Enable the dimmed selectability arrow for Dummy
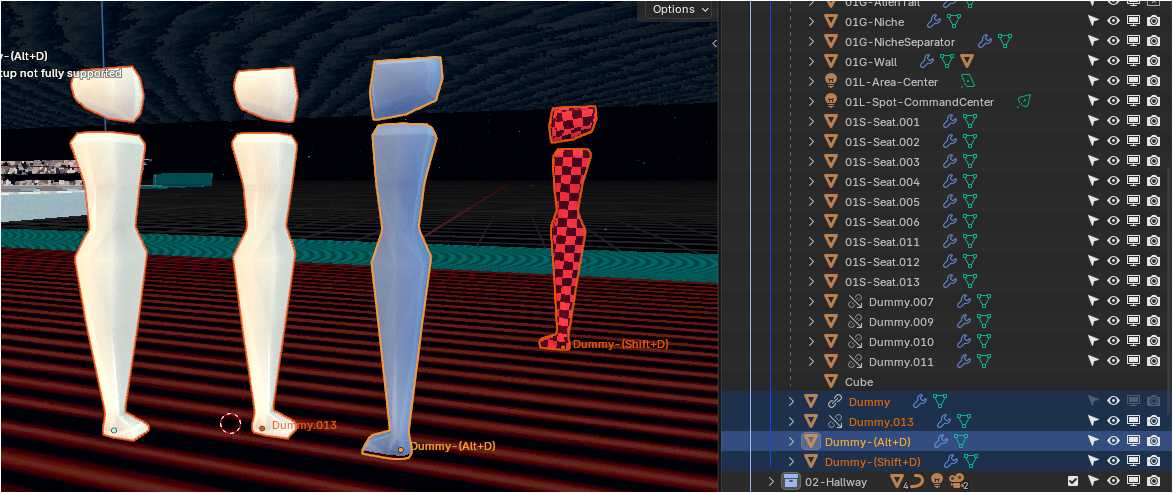1173x493 pixels. tap(1093, 402)
